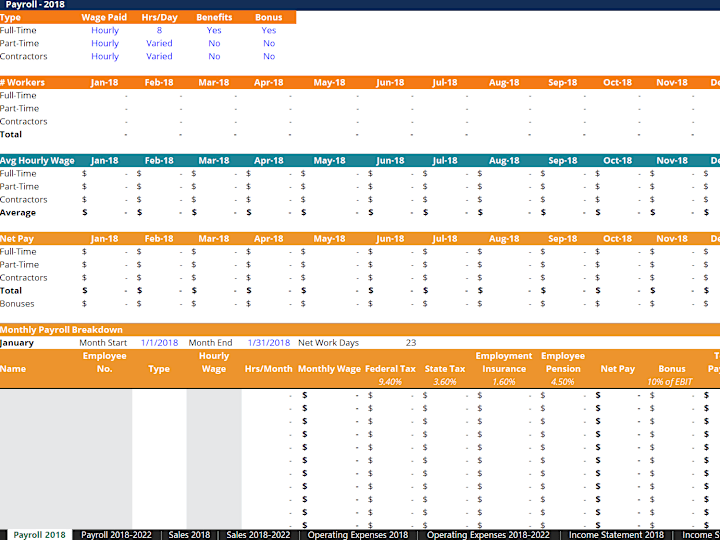Screen dimensions: 720x540
Task: Open the Income Statement 2018 sheet tab
Action: tap(616, 535)
